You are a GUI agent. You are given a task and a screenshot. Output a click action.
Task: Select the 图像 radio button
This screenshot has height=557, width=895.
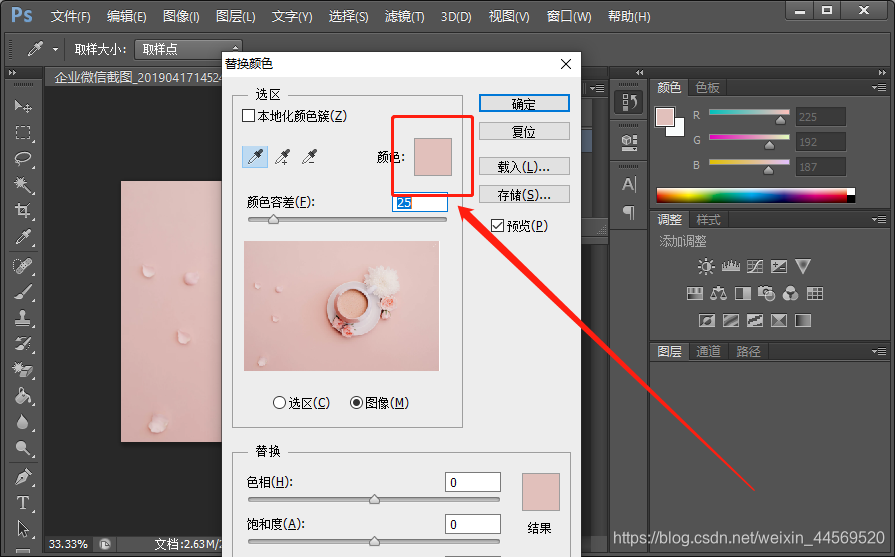(x=356, y=403)
